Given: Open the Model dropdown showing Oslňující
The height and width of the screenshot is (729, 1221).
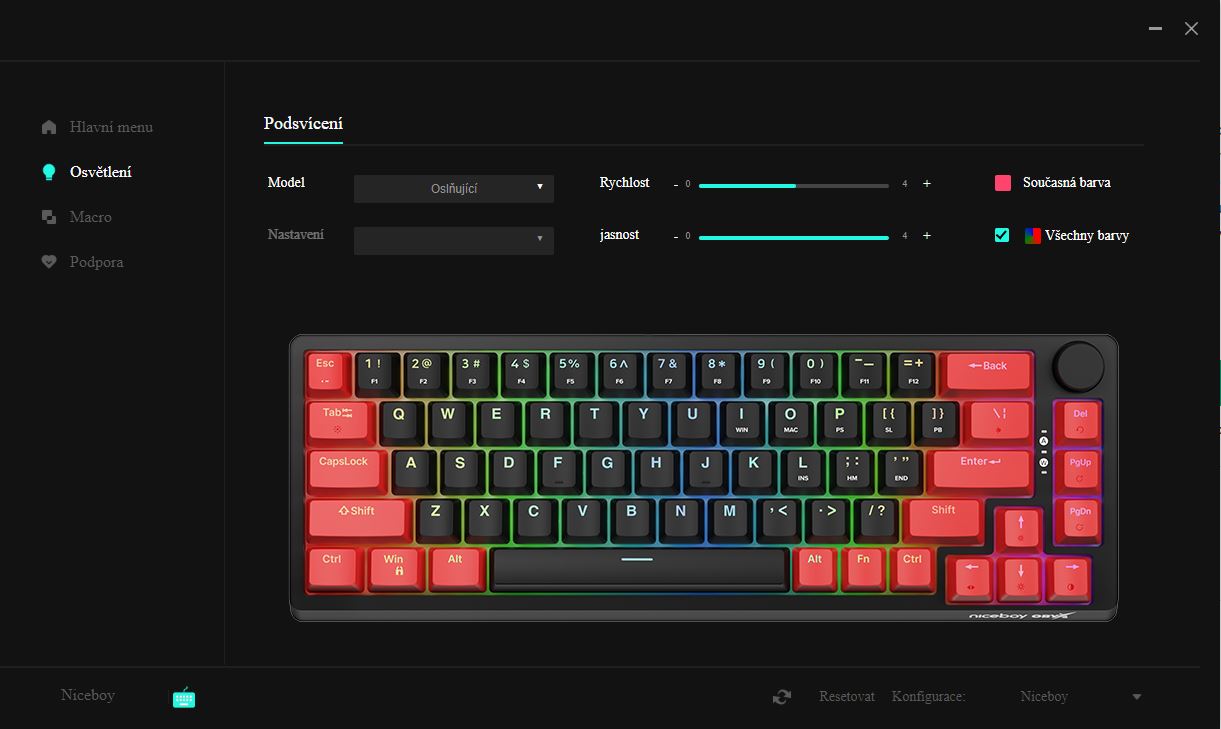Looking at the screenshot, I should 454,188.
